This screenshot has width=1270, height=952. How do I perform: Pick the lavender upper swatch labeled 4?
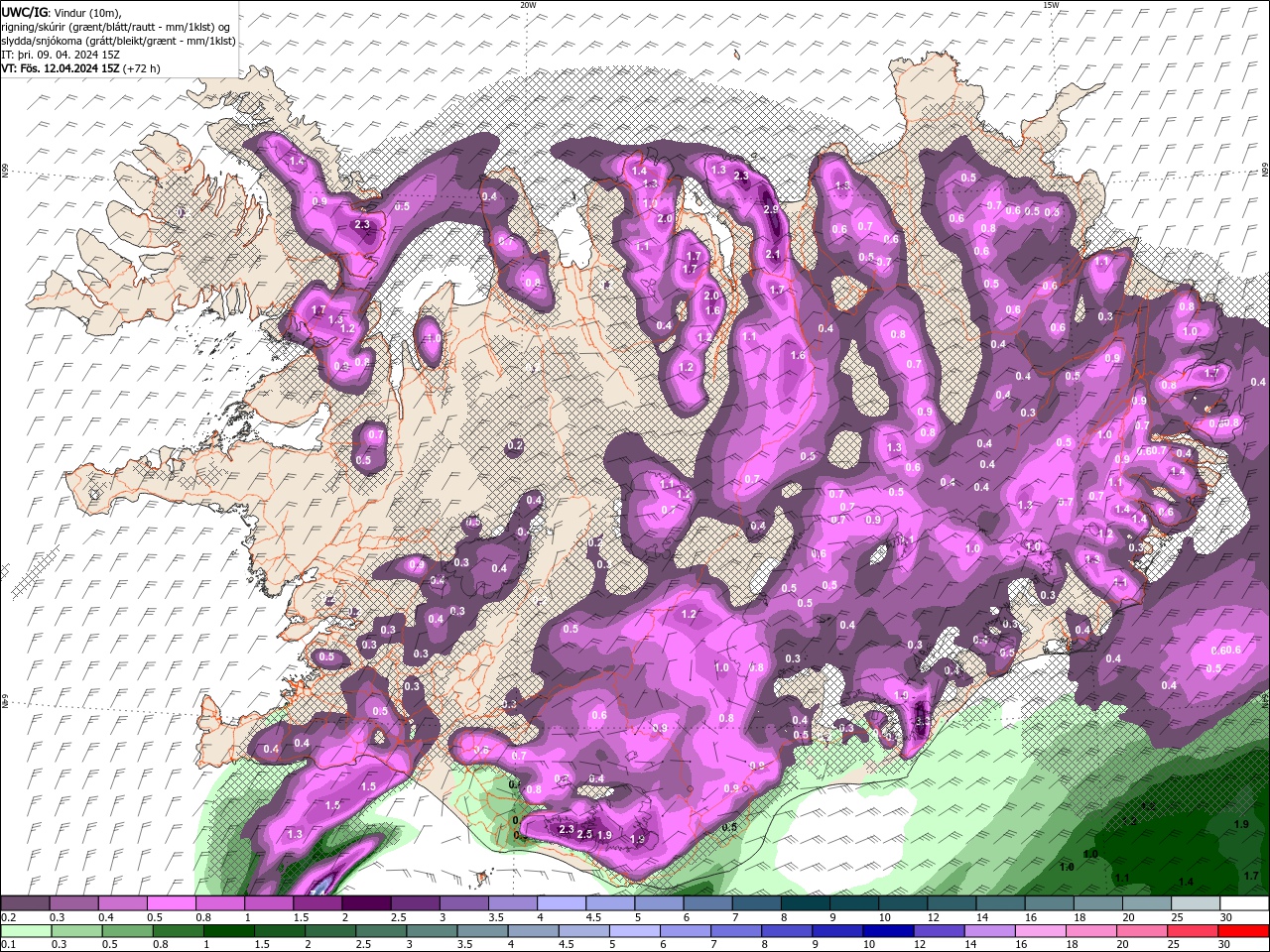coord(561,903)
